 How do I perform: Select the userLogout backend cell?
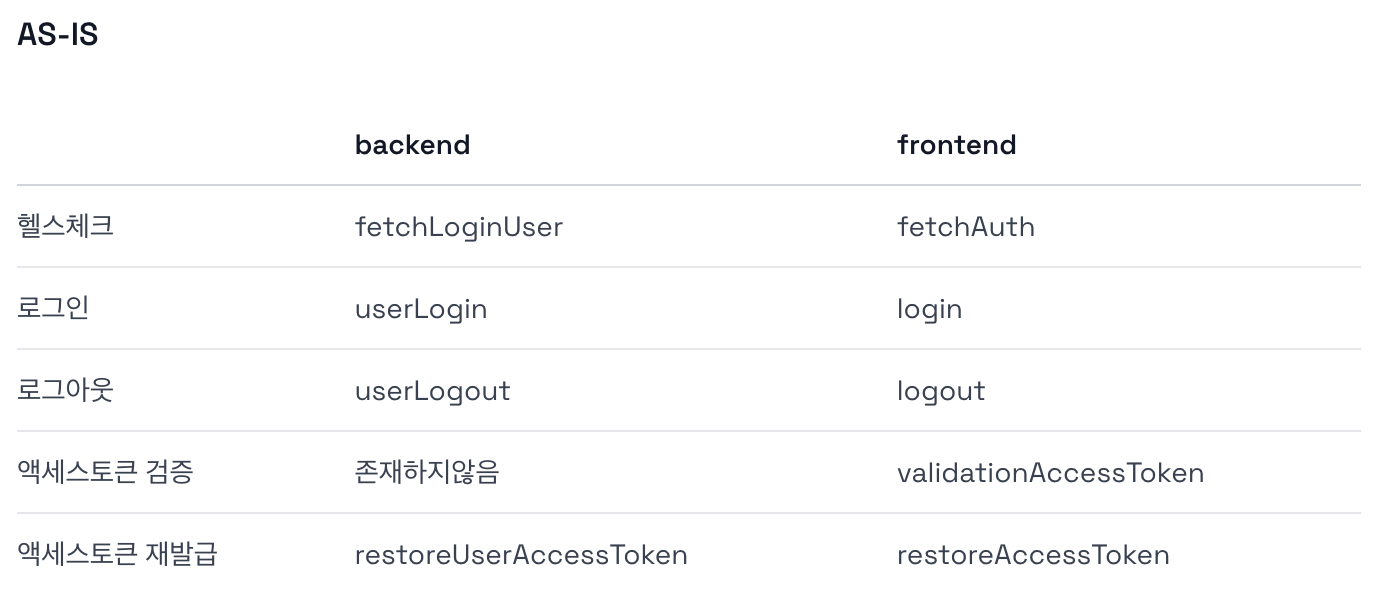pyautogui.click(x=432, y=391)
